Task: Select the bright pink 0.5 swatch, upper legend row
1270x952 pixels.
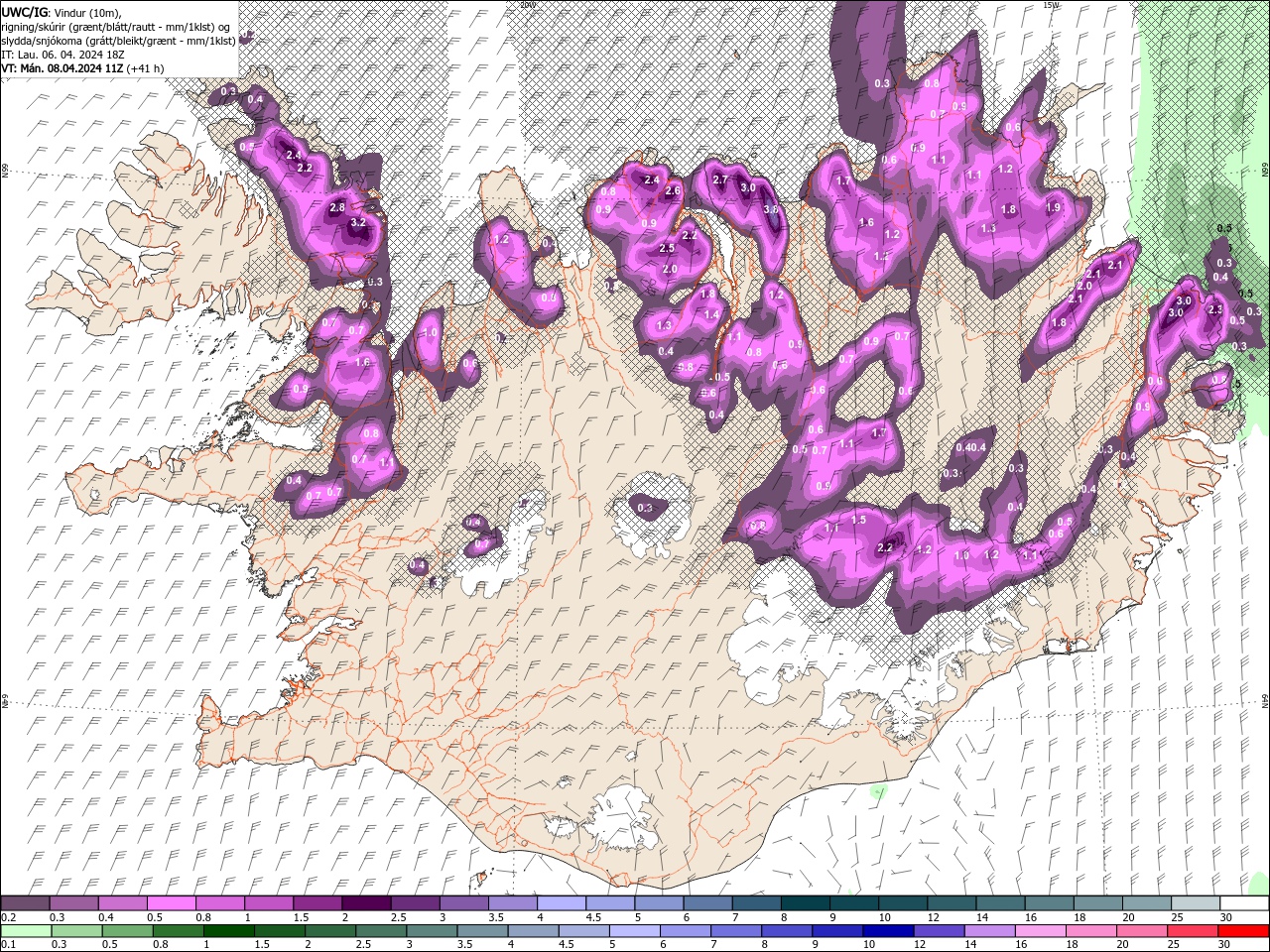Action: pos(171,903)
